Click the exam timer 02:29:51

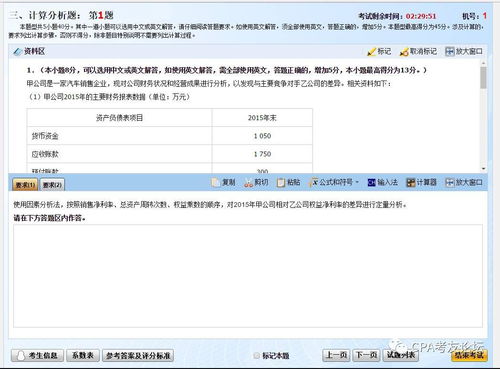click(x=421, y=16)
